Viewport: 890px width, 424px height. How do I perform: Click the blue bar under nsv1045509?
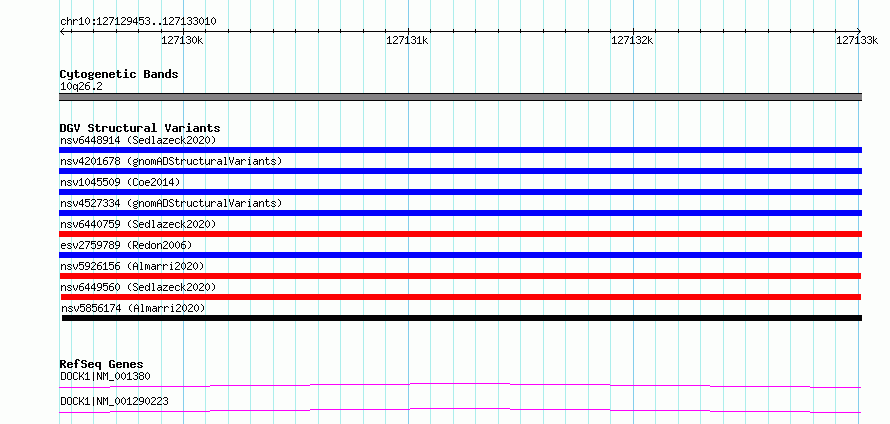[460, 192]
